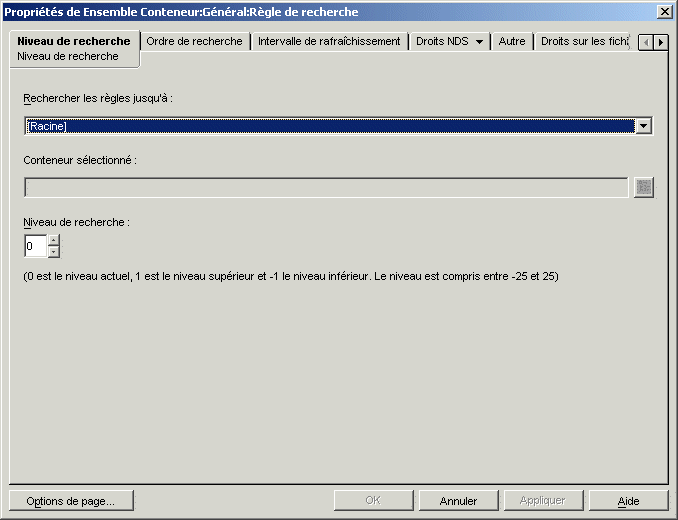Screen dimensions: 678x520
Task: Click the Annuler button
Action: 458,501
